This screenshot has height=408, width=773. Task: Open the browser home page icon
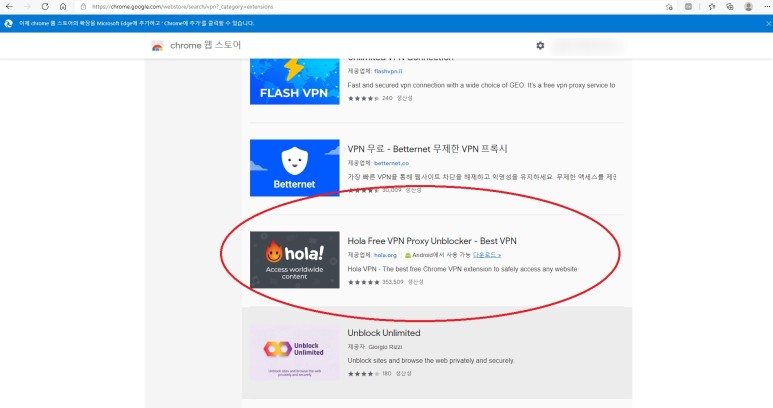63,7
